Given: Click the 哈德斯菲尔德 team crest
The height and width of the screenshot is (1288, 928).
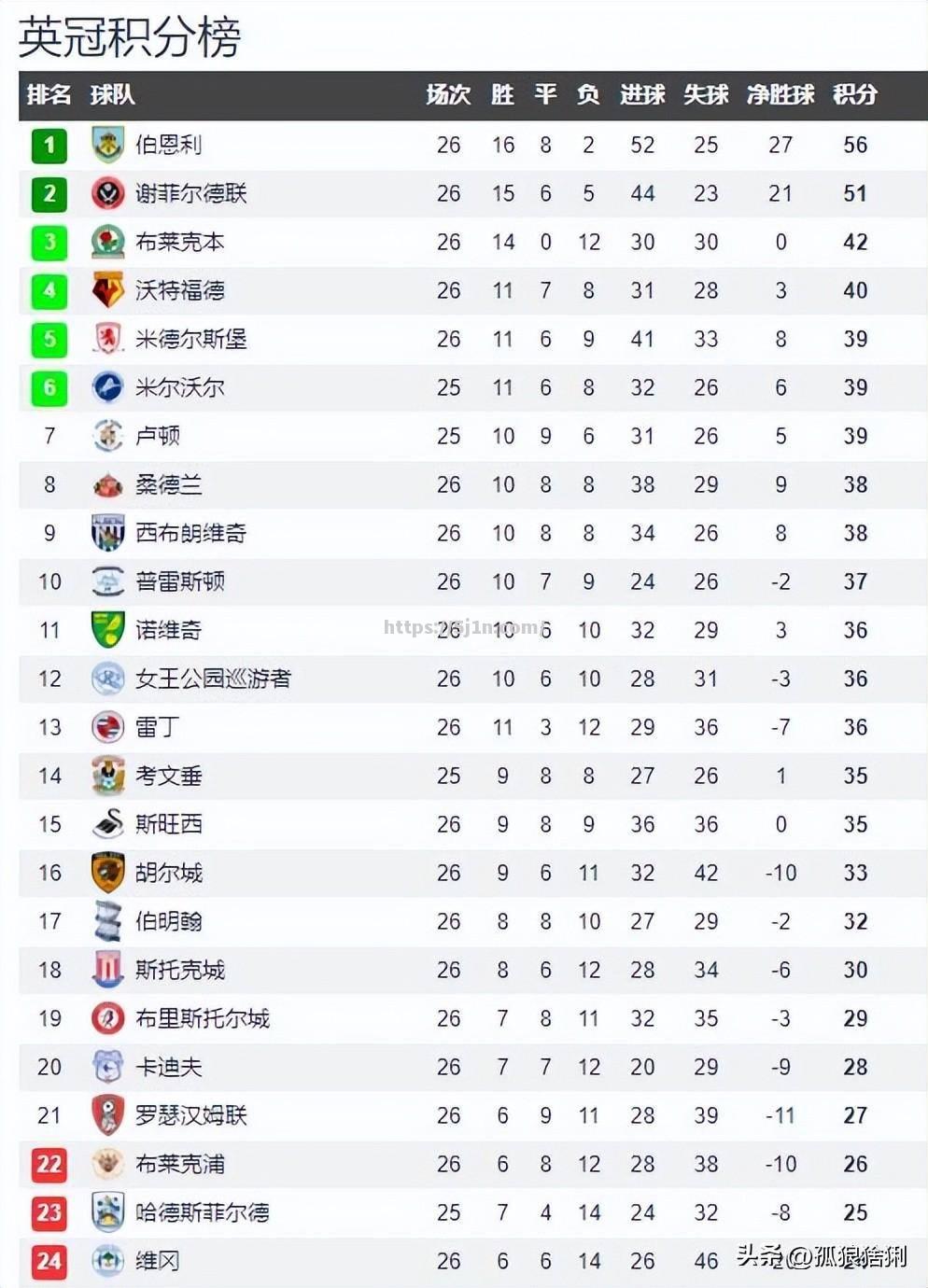Looking at the screenshot, I should click(x=108, y=1212).
